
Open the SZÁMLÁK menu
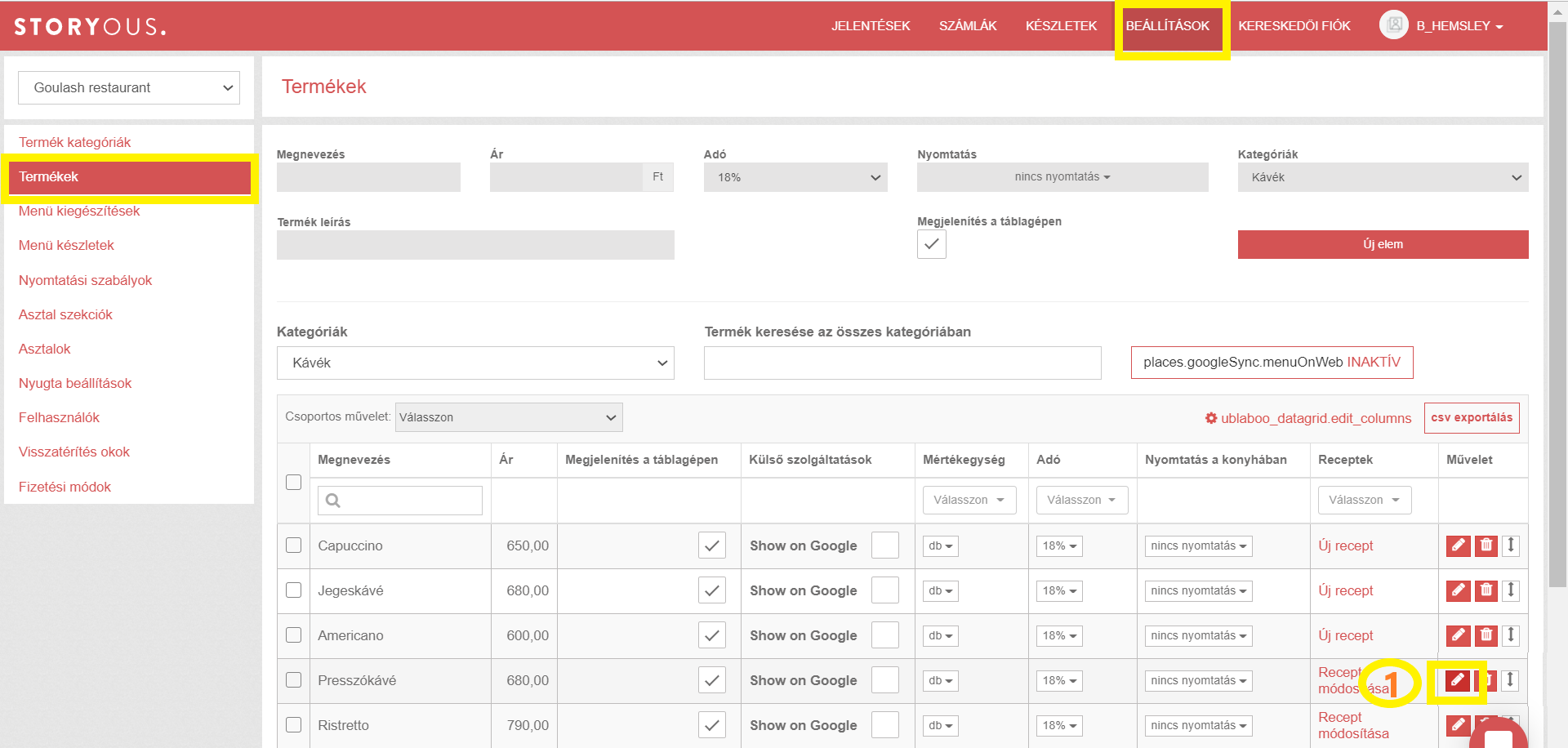tap(968, 25)
